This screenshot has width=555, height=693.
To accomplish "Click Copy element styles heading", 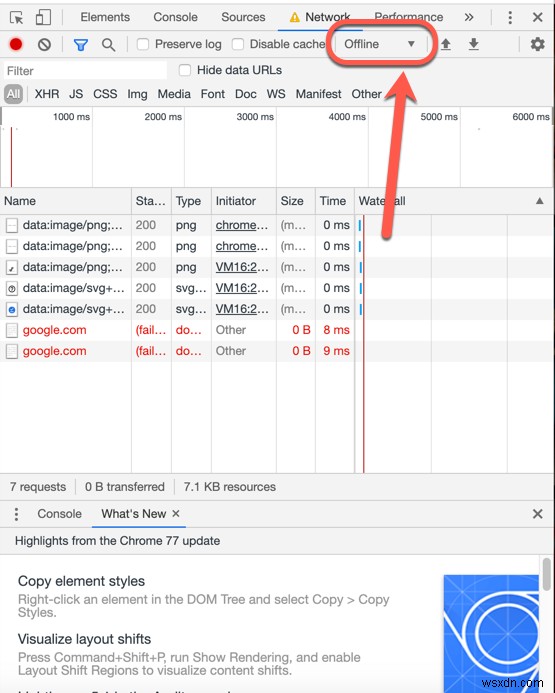I will click(81, 581).
